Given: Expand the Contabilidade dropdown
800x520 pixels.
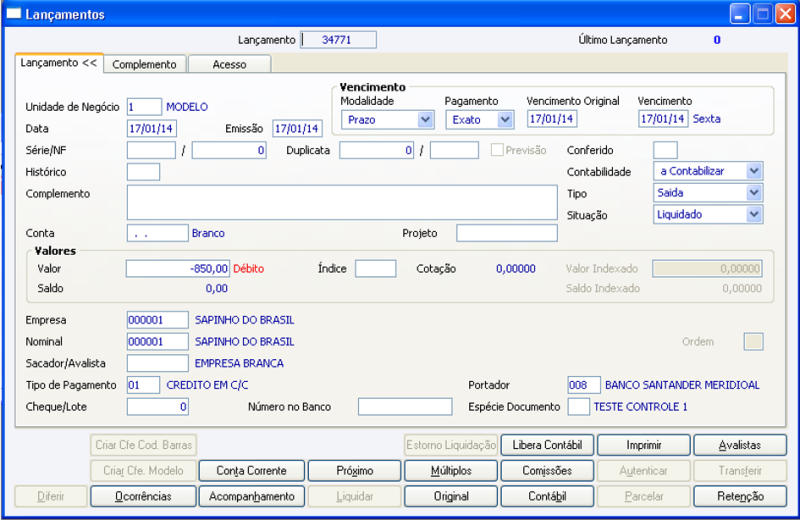Looking at the screenshot, I should (x=708, y=171).
